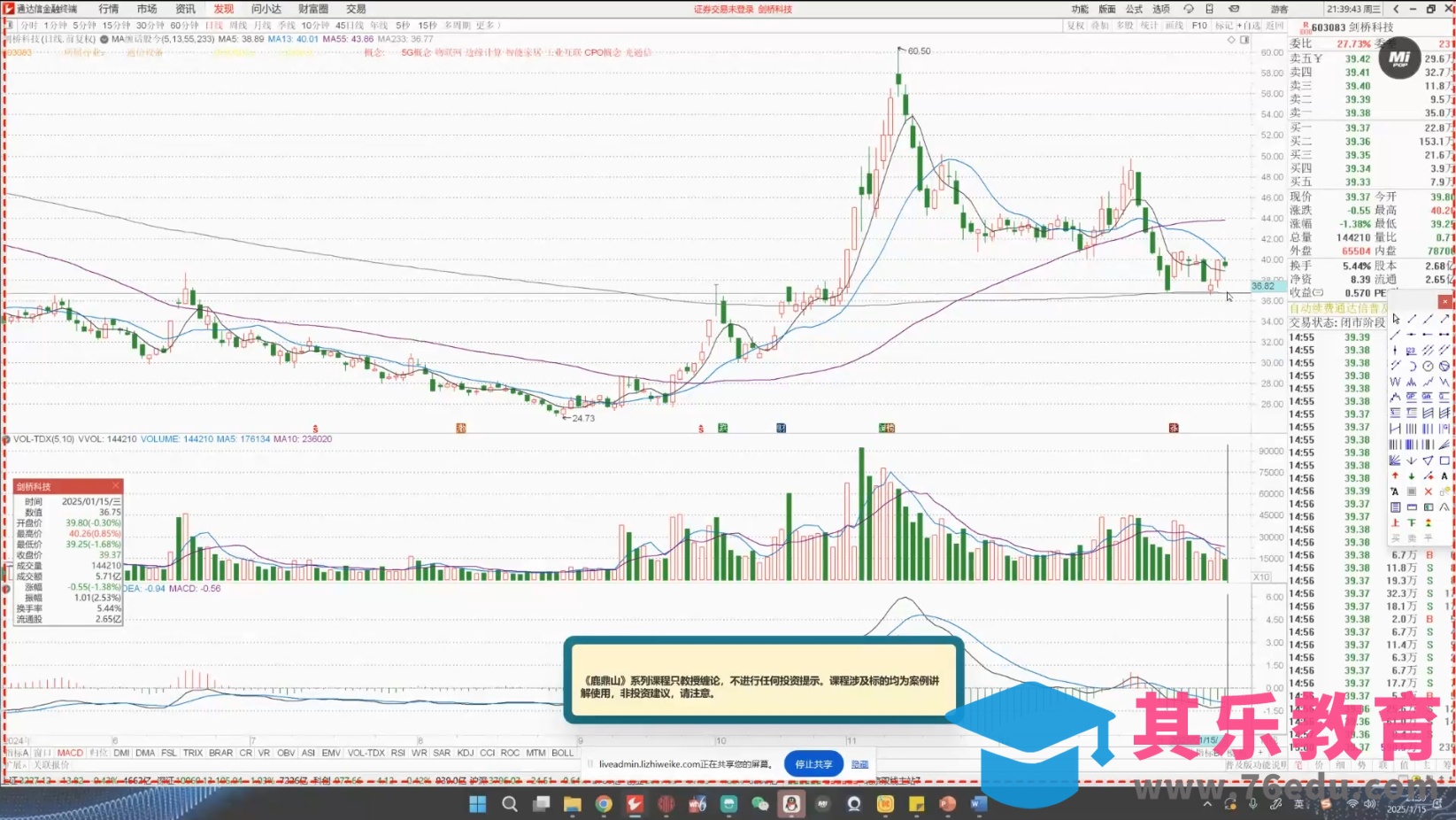Click the 停止共享 button
Screen dimensions: 1456x820
pos(813,763)
